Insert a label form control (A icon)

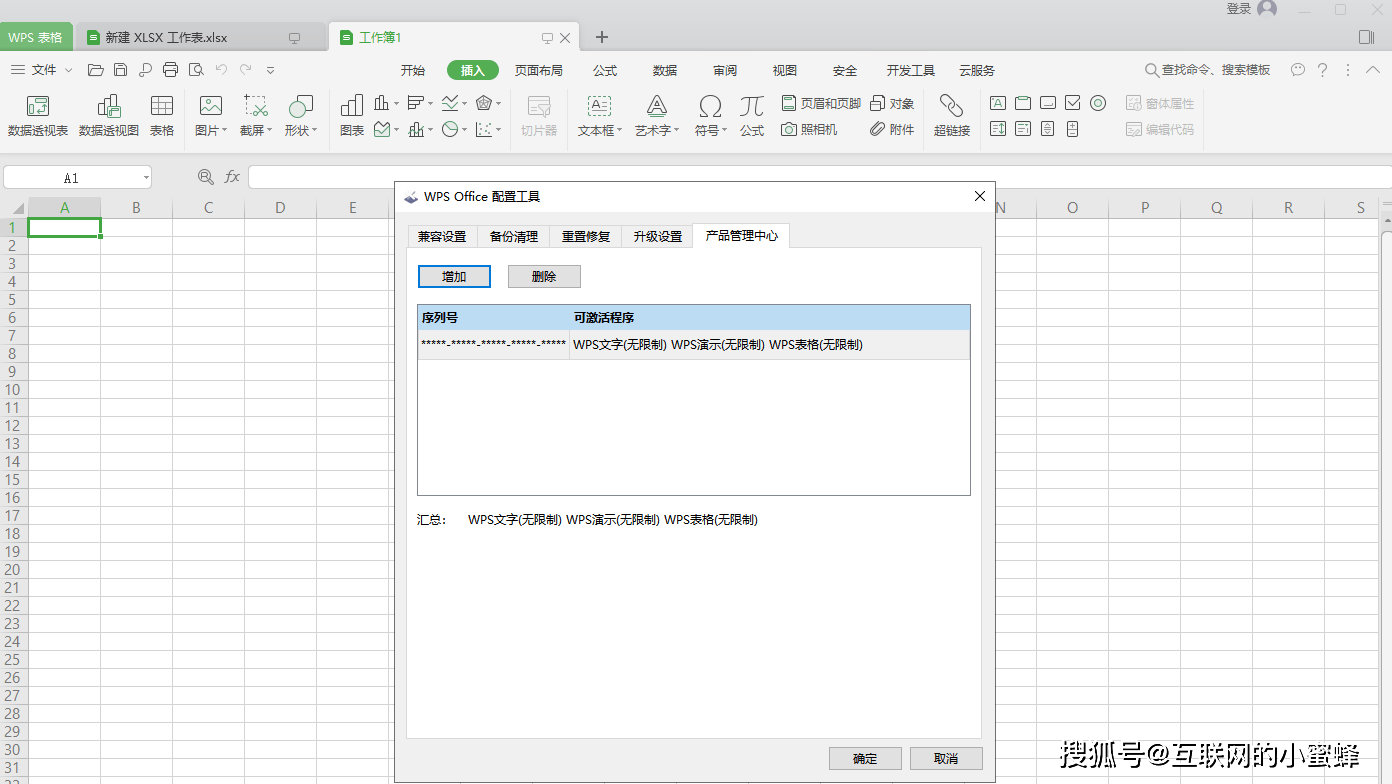tap(998, 103)
